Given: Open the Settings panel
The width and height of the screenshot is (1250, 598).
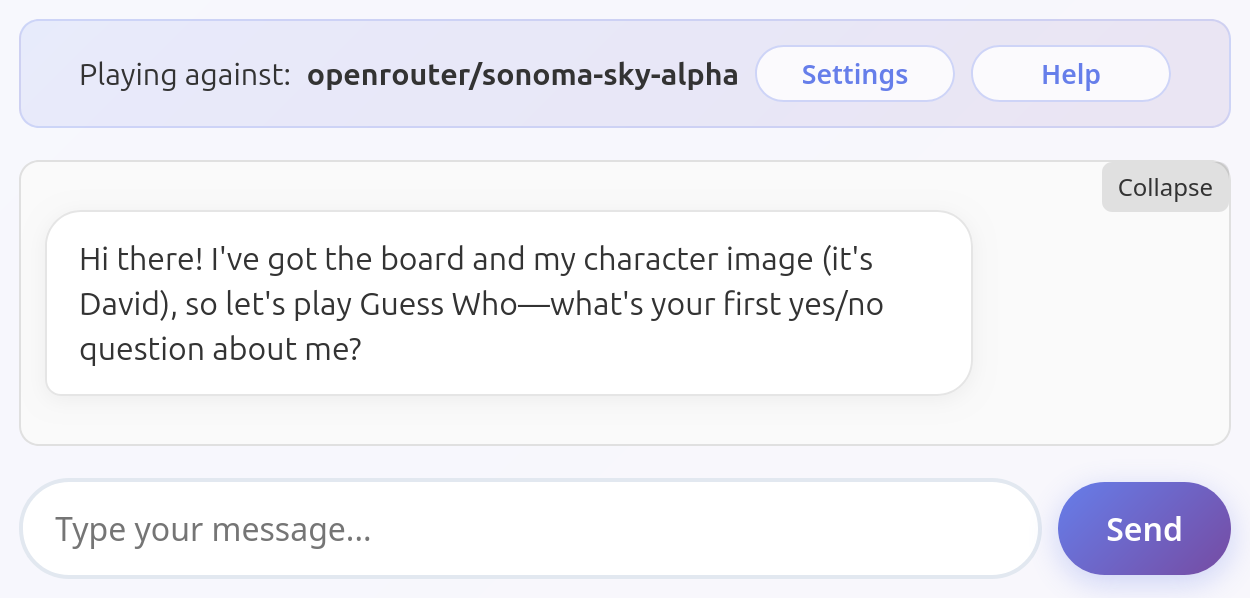Looking at the screenshot, I should tap(854, 74).
